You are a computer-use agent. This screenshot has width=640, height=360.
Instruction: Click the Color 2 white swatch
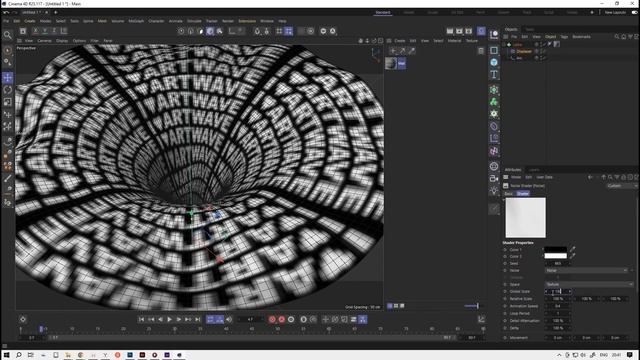tap(556, 256)
